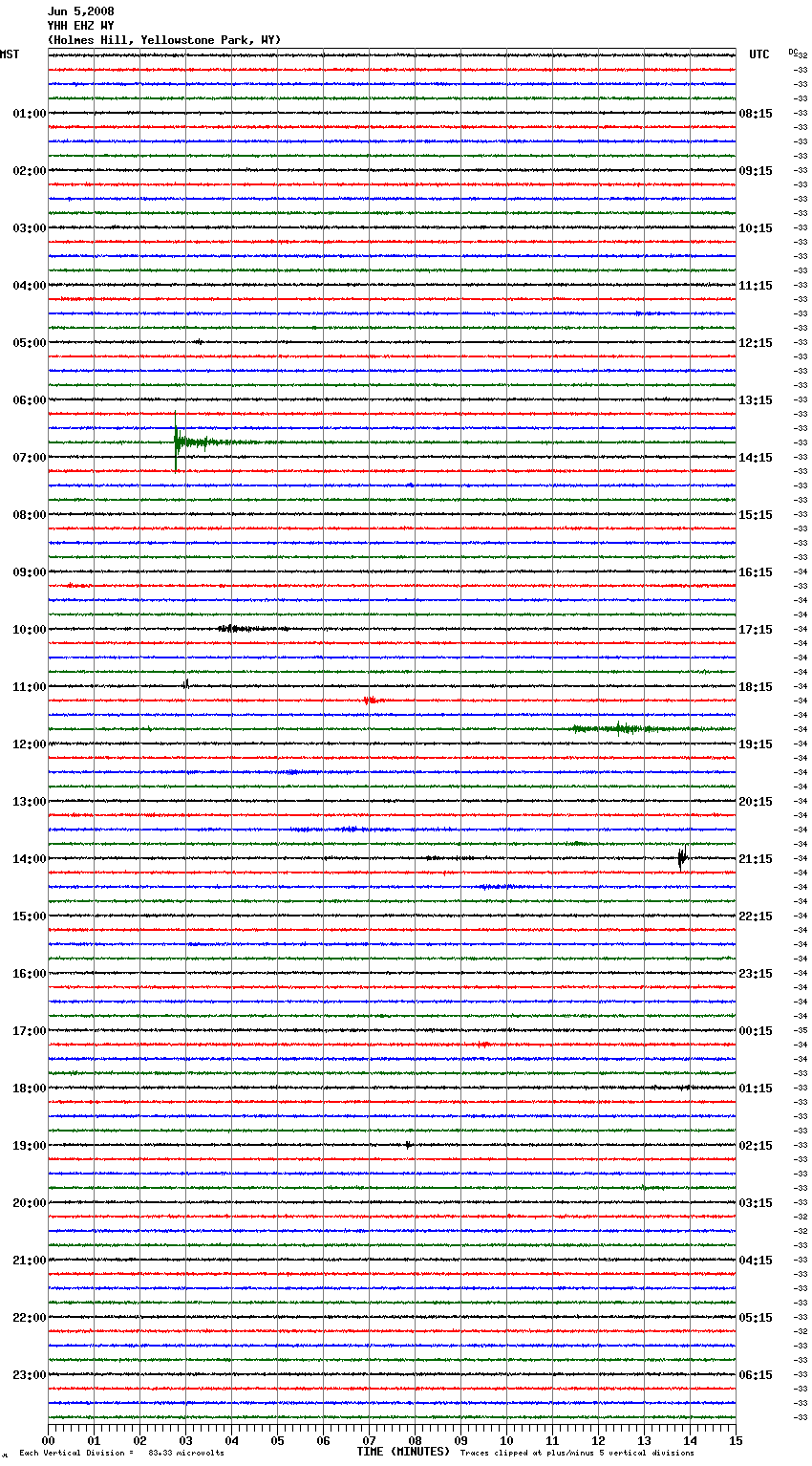812x1466 pixels.
Task: Select the station code "YHH EHZ WY"
Action: [x=81, y=26]
